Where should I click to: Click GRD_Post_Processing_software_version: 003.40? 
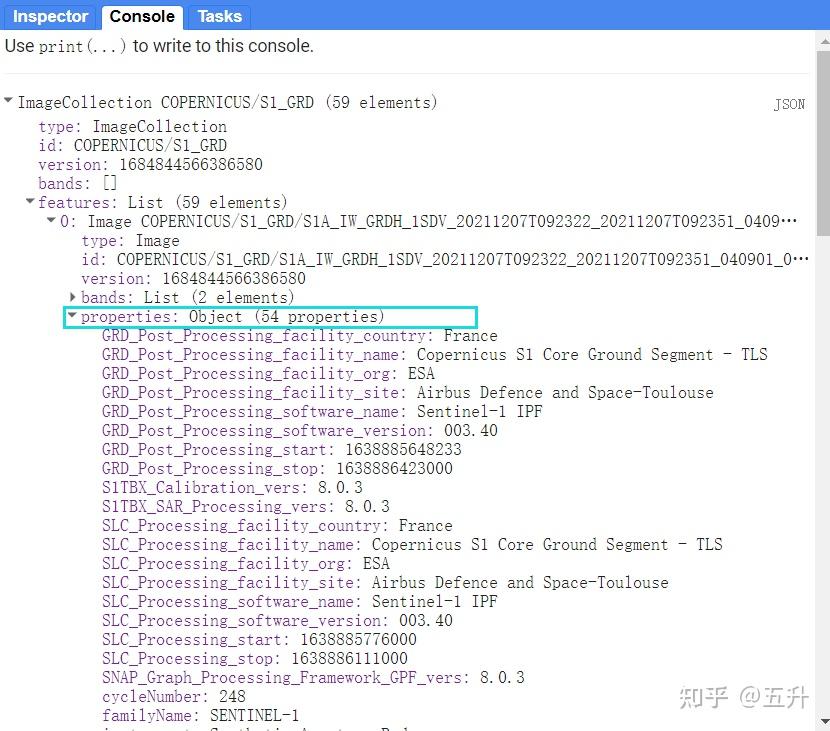click(300, 431)
